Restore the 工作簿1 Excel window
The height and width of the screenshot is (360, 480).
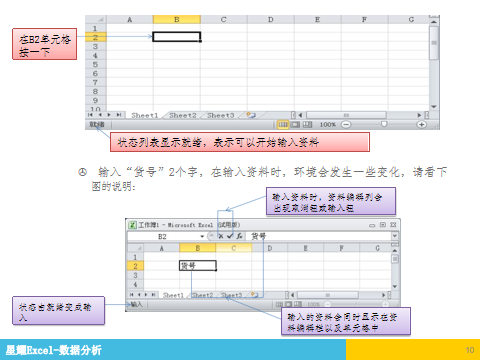(383, 225)
